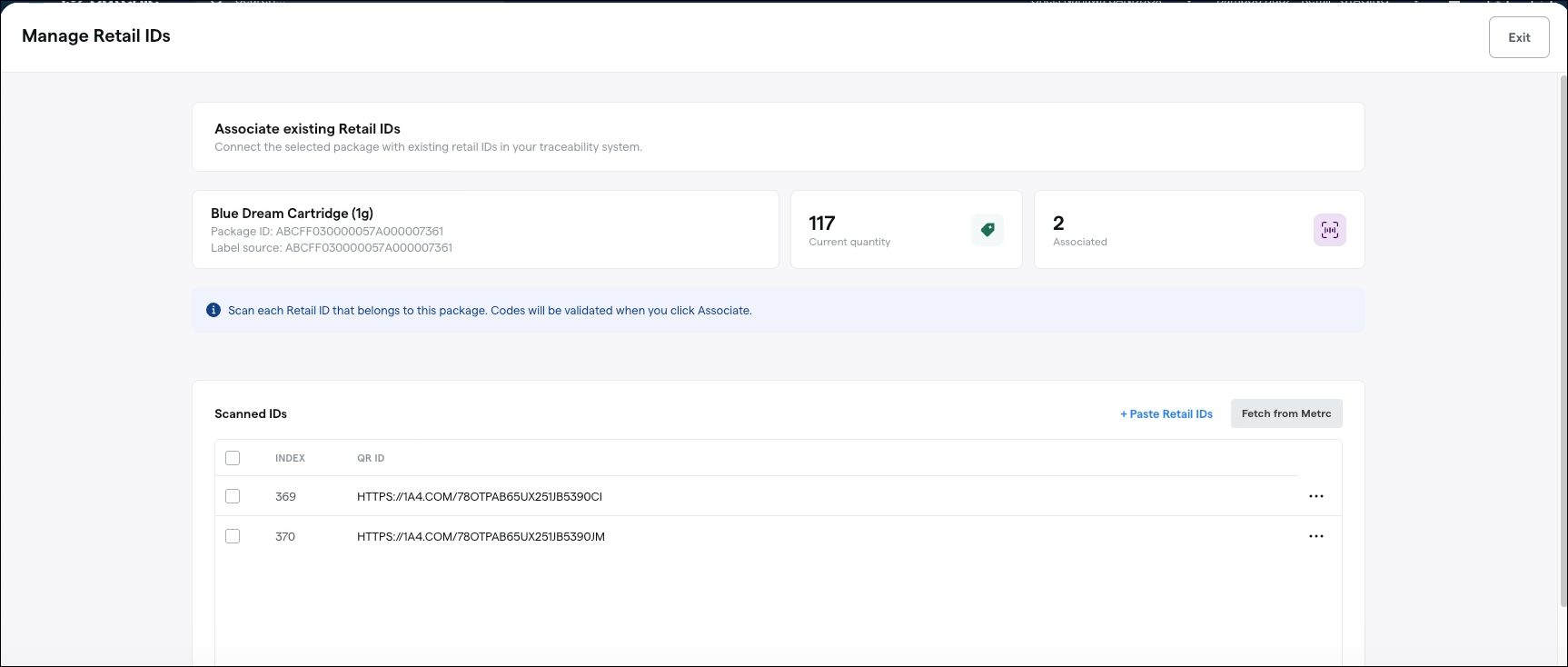Click the vertical scrollbar on the right

click(x=1563, y=341)
